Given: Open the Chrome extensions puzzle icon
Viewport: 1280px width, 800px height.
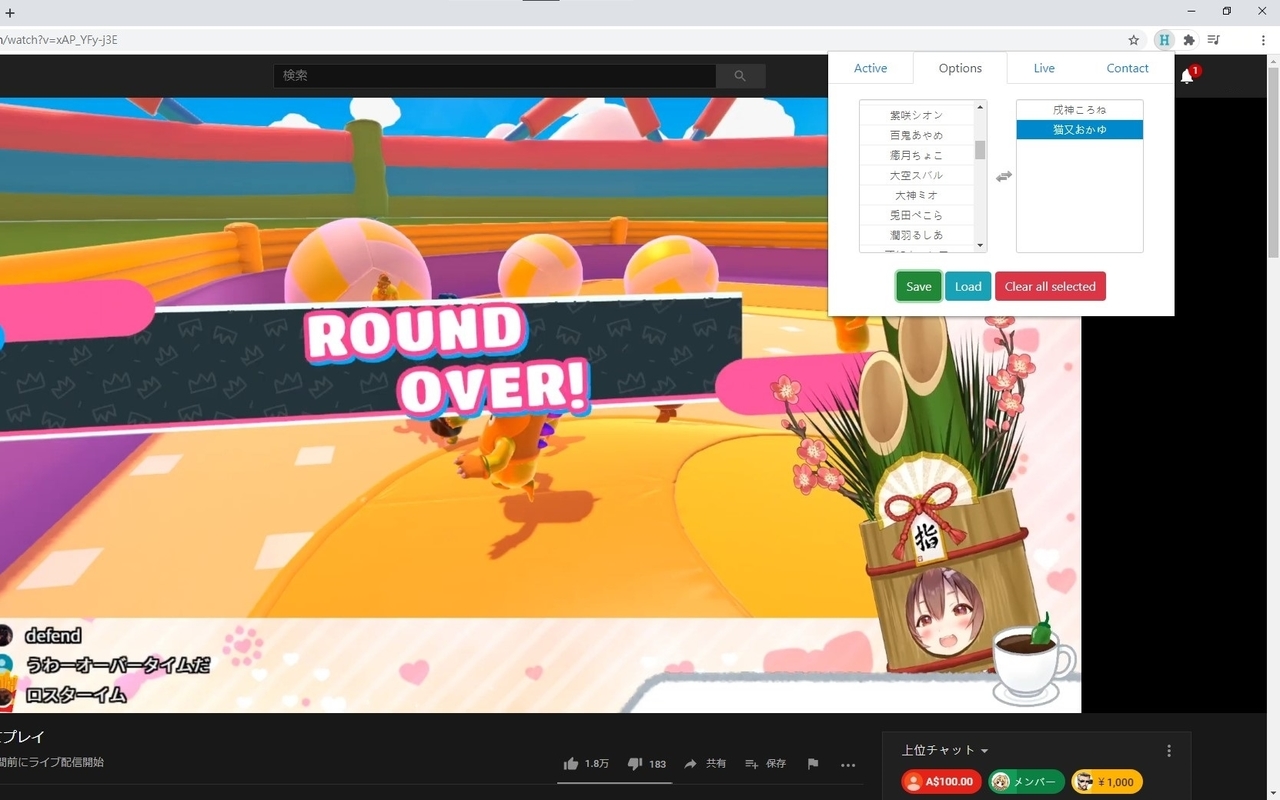Looking at the screenshot, I should pyautogui.click(x=1189, y=40).
